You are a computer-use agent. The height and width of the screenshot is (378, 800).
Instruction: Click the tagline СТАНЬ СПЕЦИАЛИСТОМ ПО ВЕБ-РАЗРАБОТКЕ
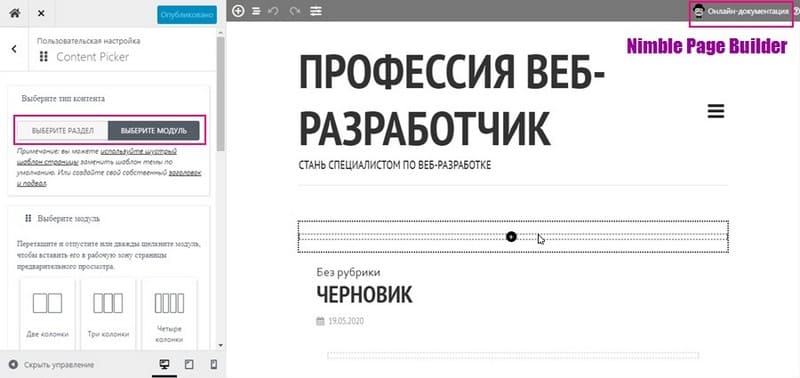395,165
